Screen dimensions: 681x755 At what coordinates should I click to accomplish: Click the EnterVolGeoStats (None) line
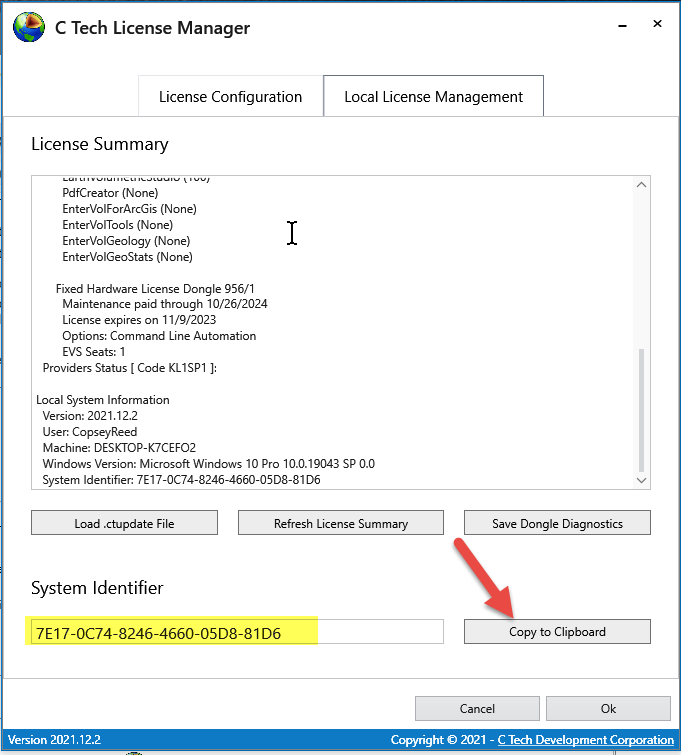(128, 257)
